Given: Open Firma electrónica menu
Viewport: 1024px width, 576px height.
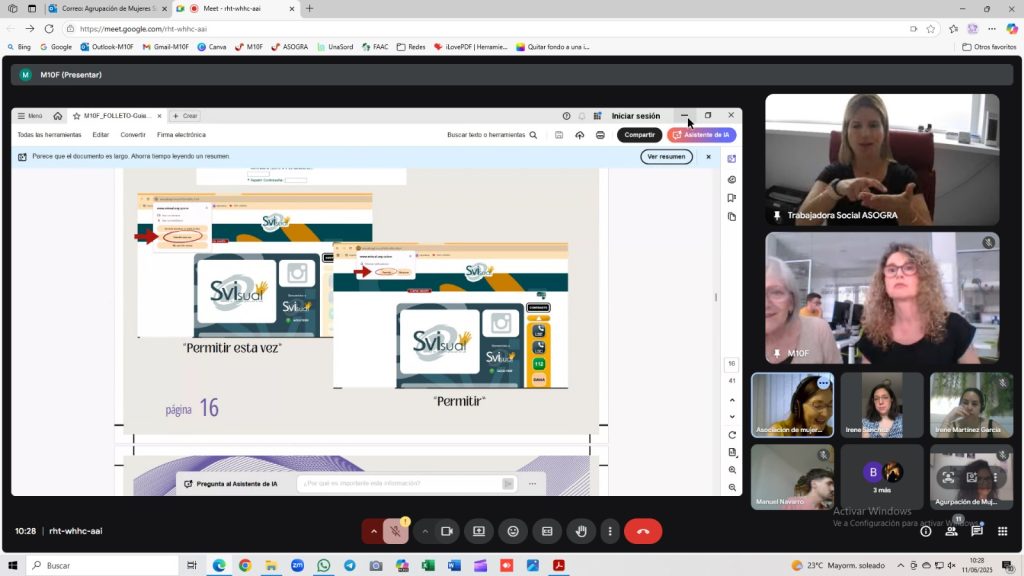Looking at the screenshot, I should coord(181,135).
